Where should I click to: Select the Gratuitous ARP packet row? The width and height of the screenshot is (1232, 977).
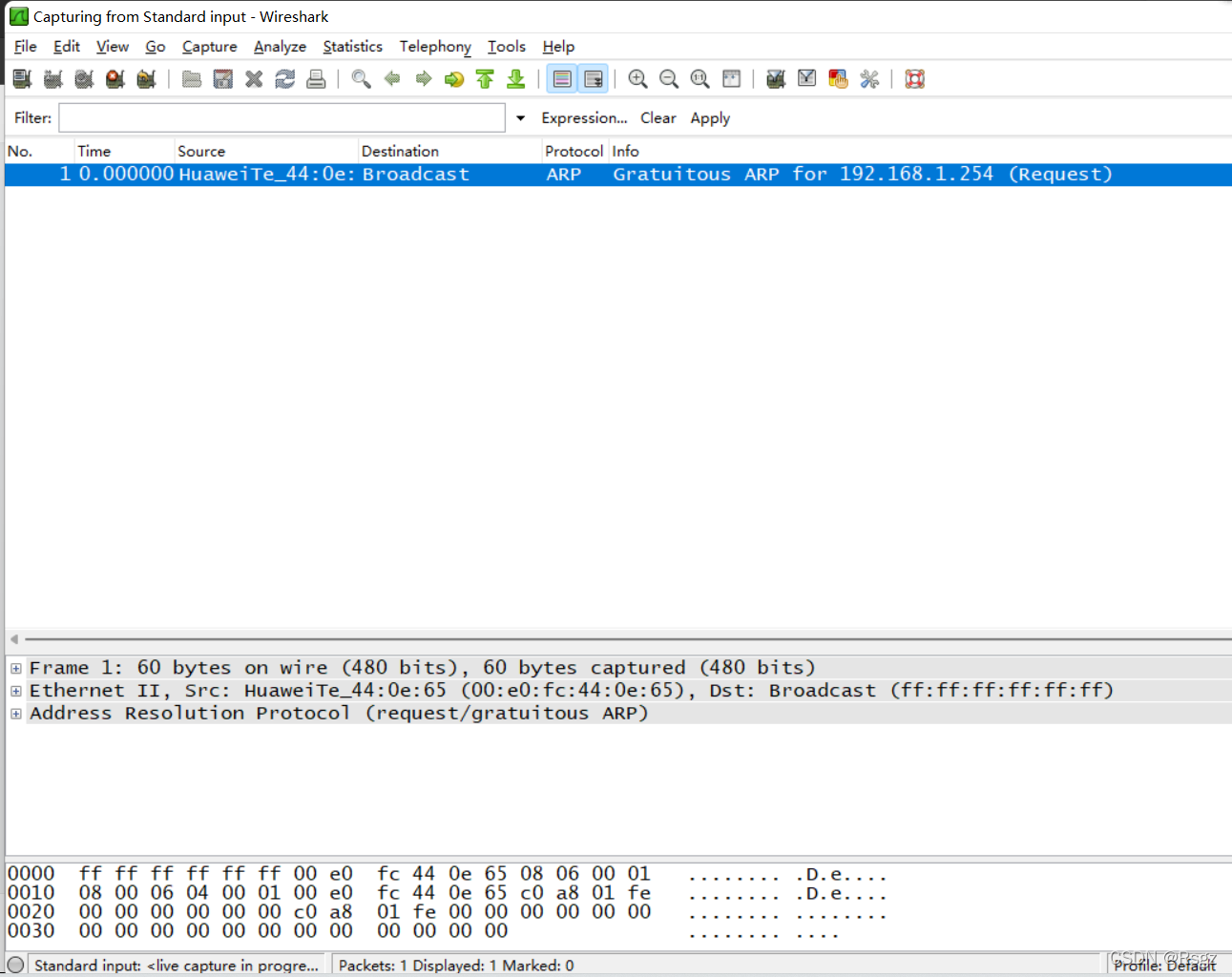pos(618,175)
